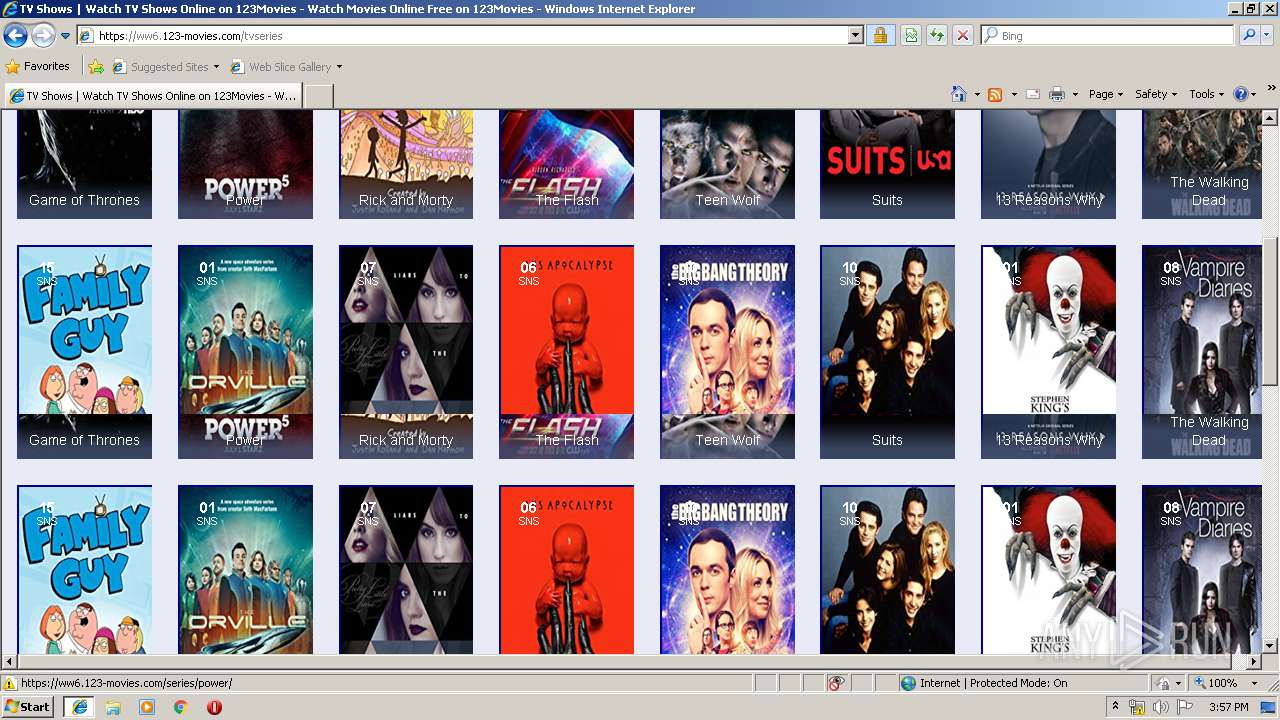Click the vertical scrollbar up arrow
The image size is (1280, 720).
[x=1270, y=117]
